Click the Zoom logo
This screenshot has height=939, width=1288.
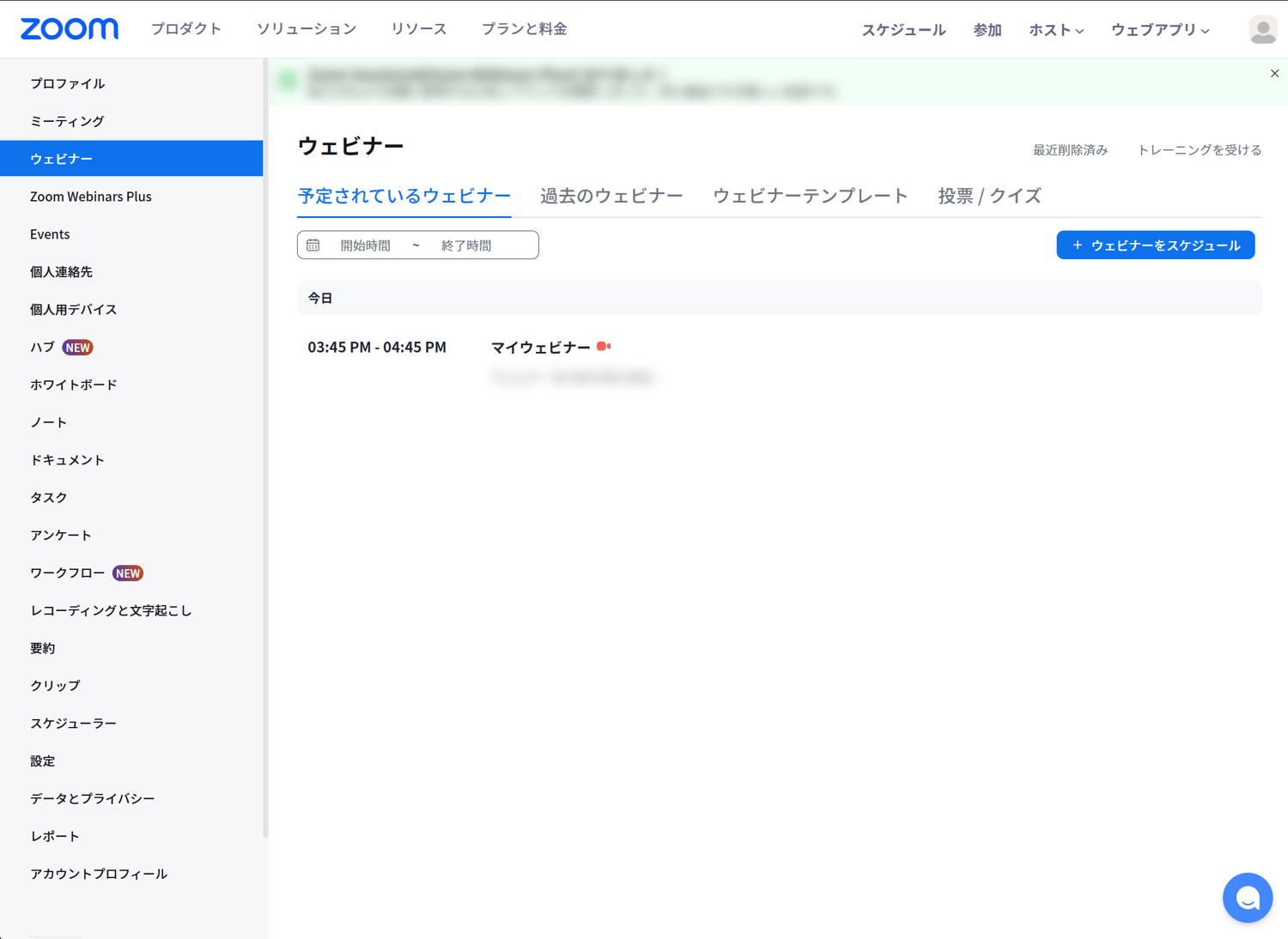[70, 29]
